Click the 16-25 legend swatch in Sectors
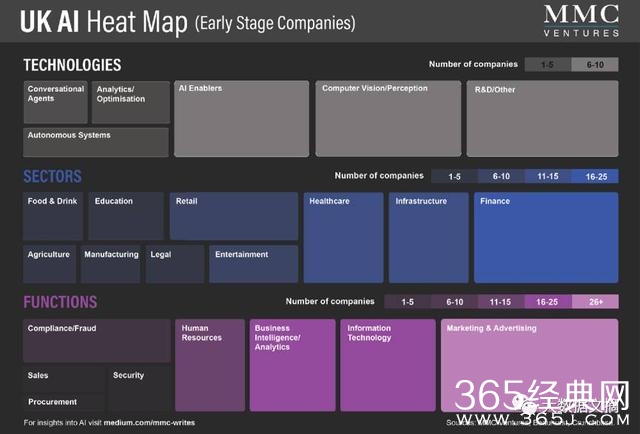The image size is (640, 434). (595, 176)
